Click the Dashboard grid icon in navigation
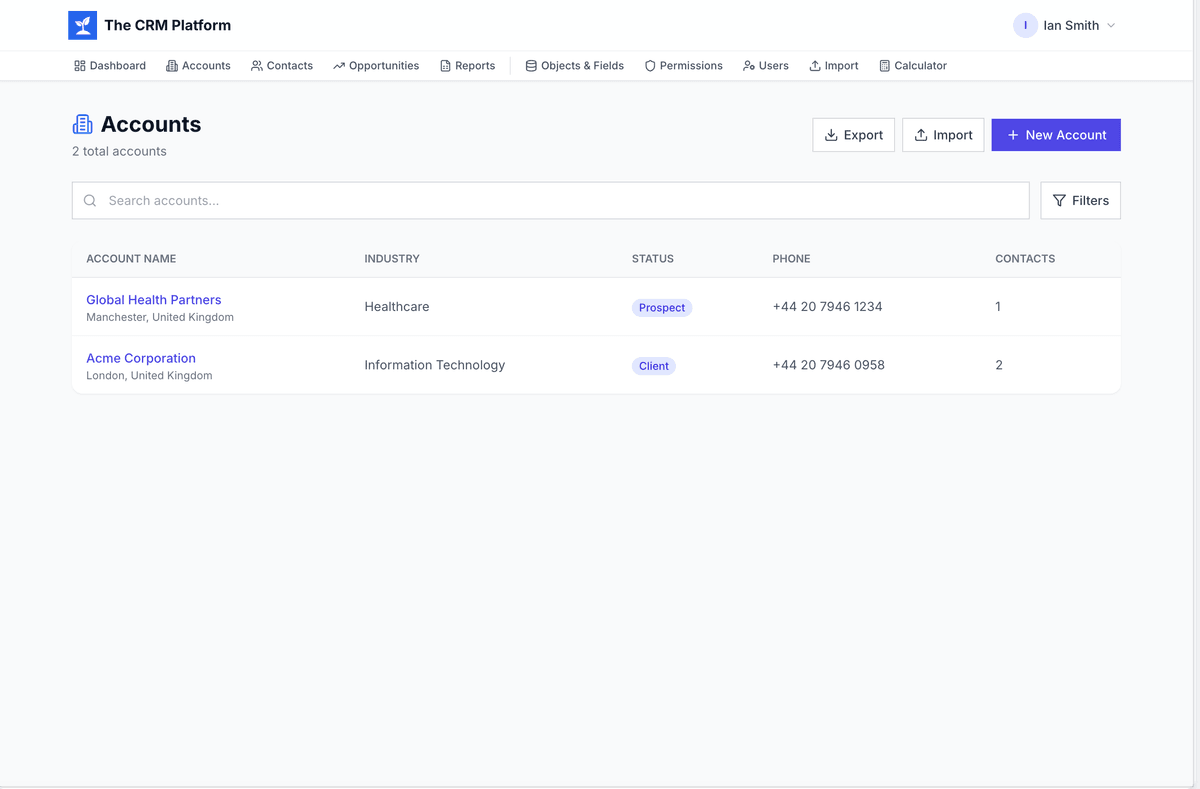Viewport: 1200px width, 789px height. (80, 66)
